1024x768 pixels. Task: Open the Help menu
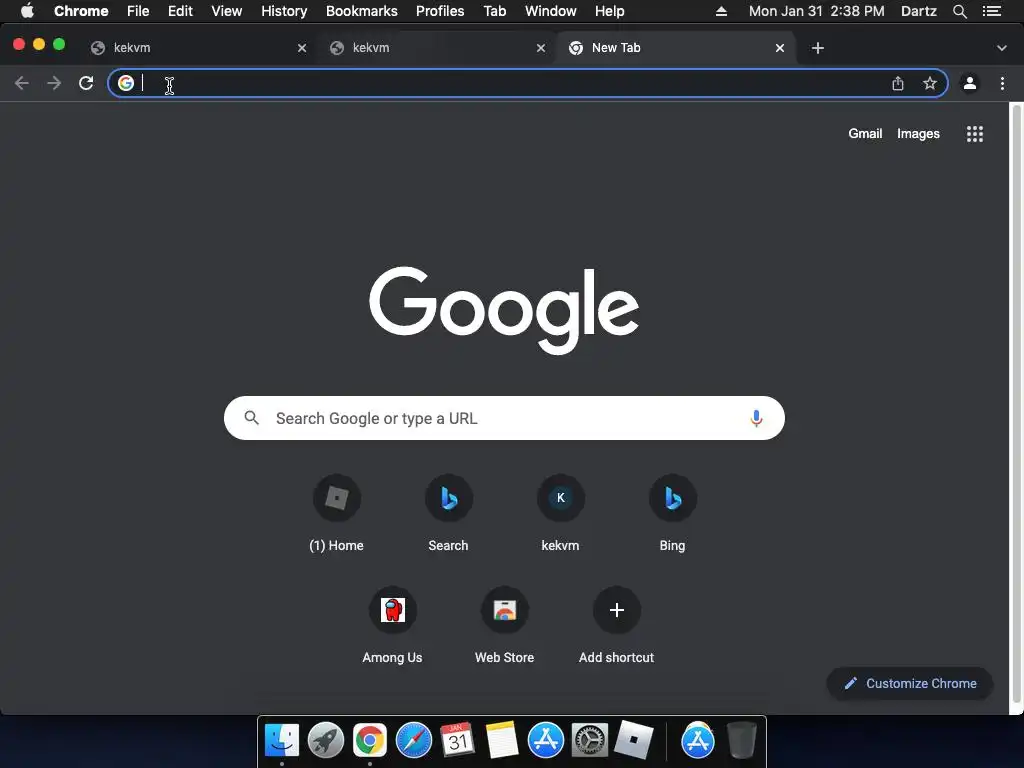[609, 11]
